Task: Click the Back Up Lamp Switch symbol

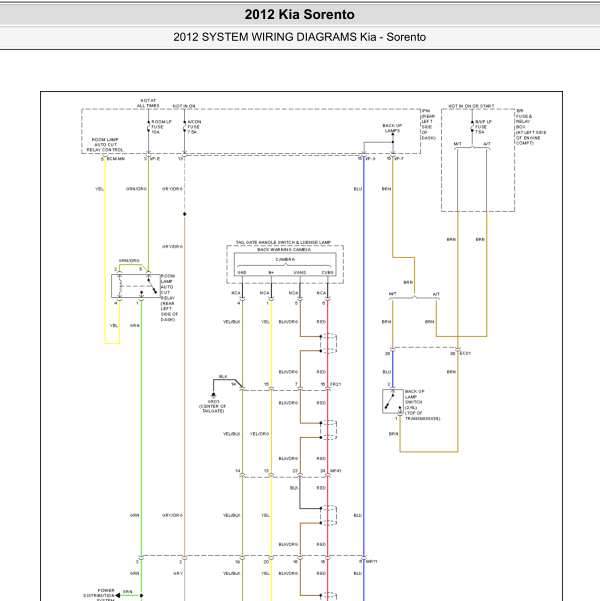Action: pos(392,401)
